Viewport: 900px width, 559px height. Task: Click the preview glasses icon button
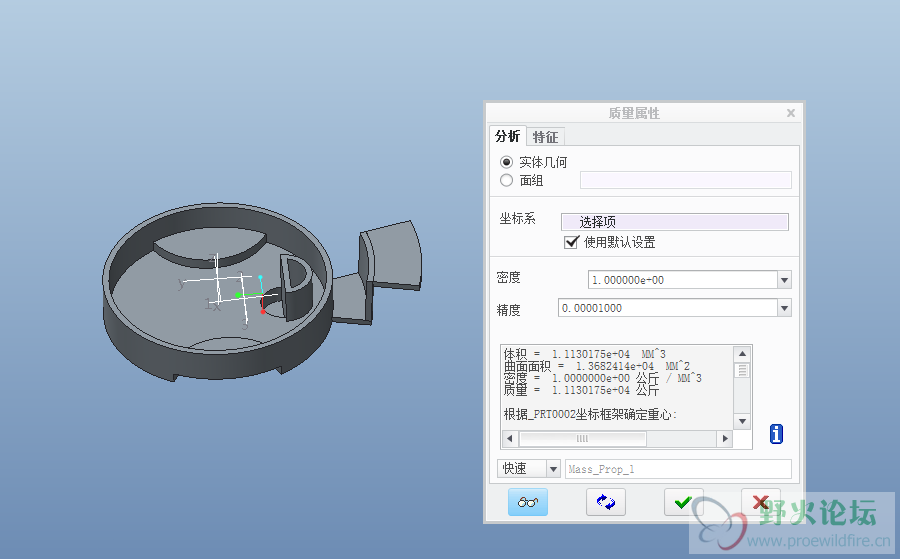coord(527,502)
